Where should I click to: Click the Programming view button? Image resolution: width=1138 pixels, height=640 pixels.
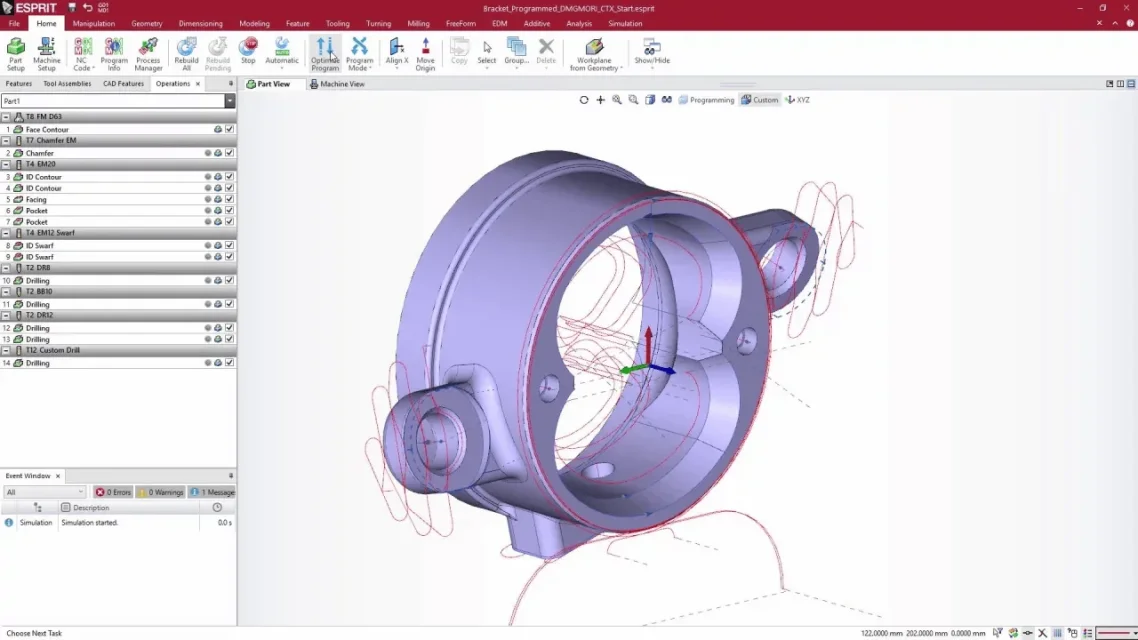706,100
